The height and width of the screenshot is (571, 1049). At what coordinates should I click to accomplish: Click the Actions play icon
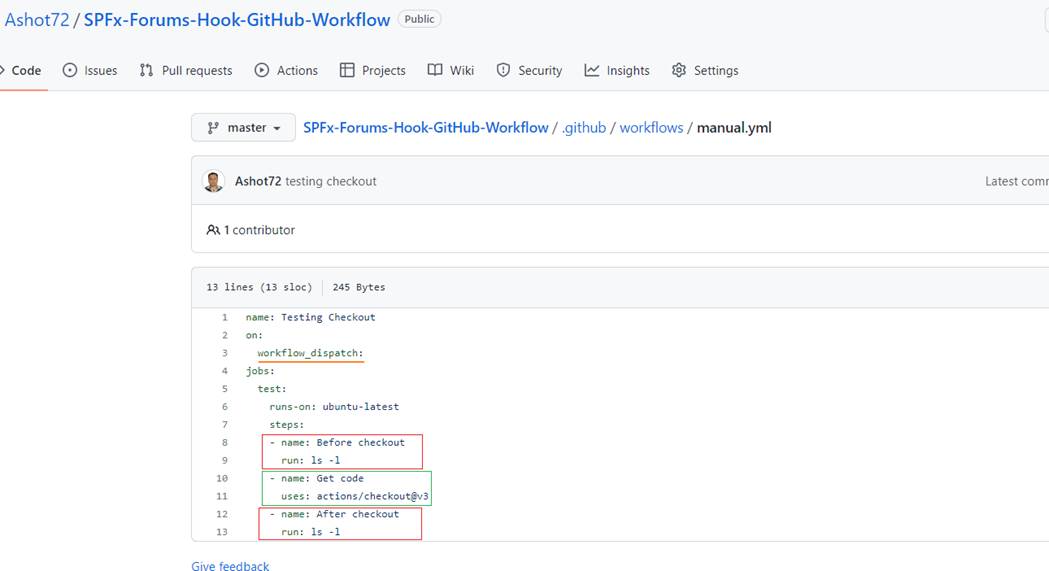point(262,70)
